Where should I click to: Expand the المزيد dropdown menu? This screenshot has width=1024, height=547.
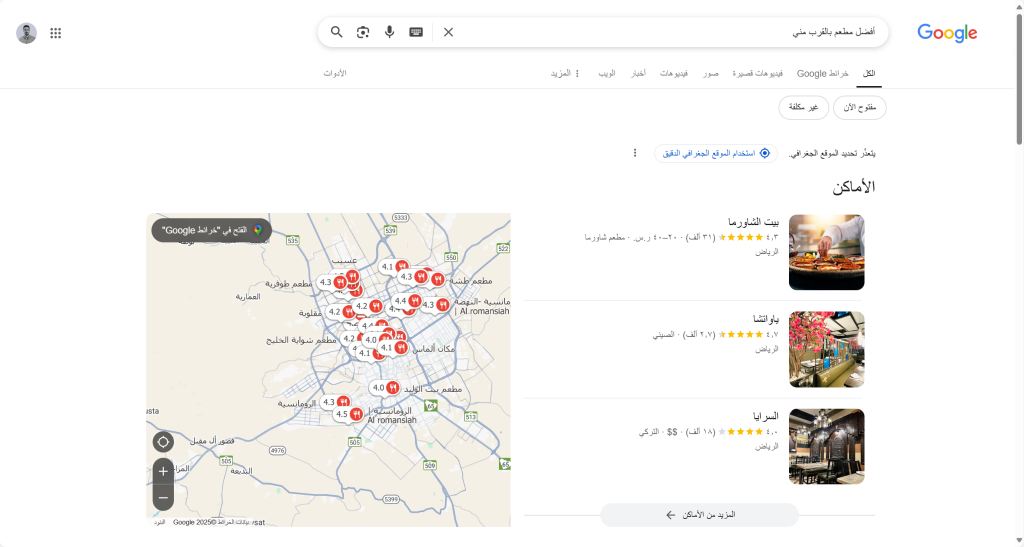coord(566,74)
